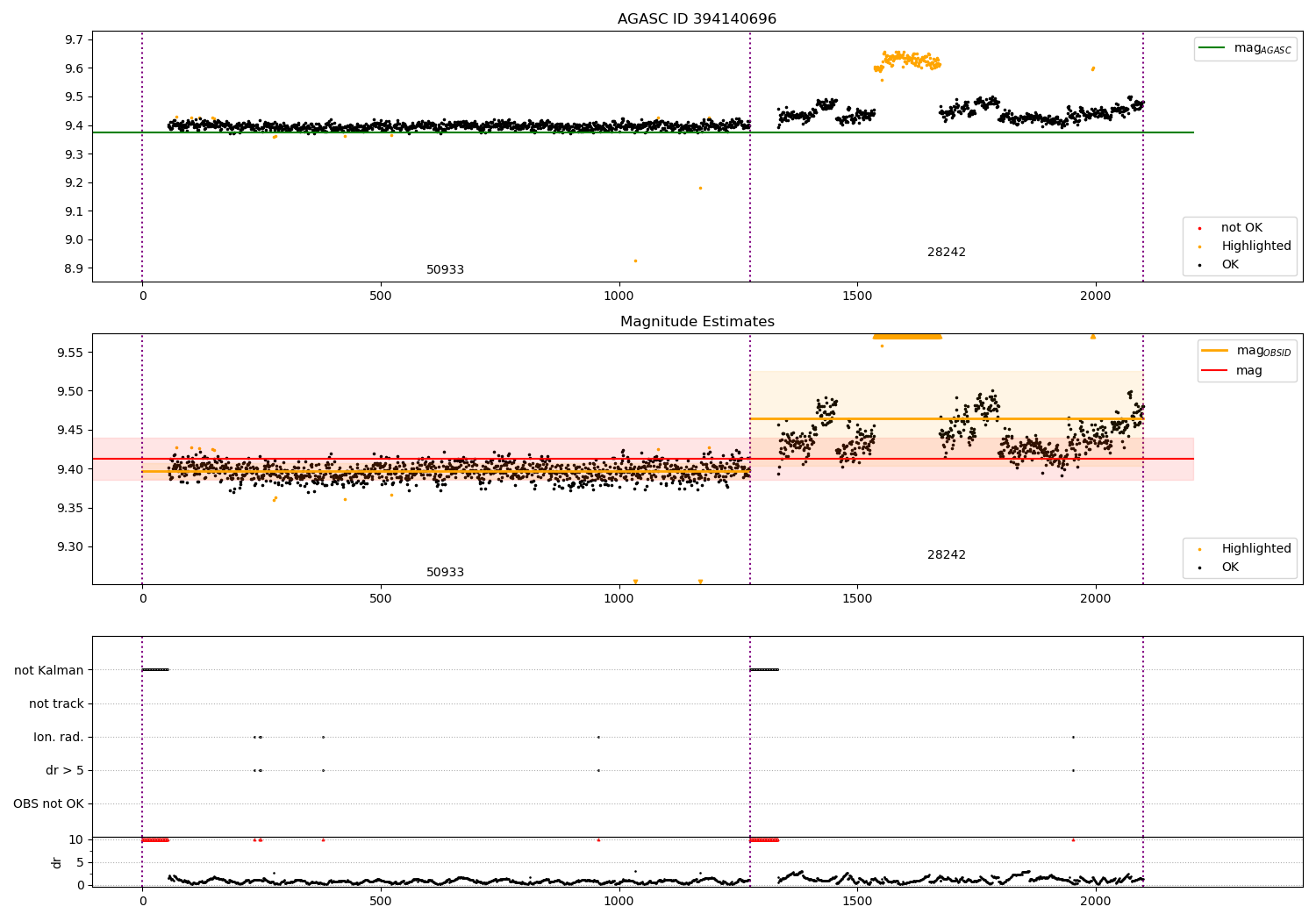The height and width of the screenshot is (921, 1316).
Task: Click the x-axis tick "2000" under bottom plot
Action: pos(1095,902)
